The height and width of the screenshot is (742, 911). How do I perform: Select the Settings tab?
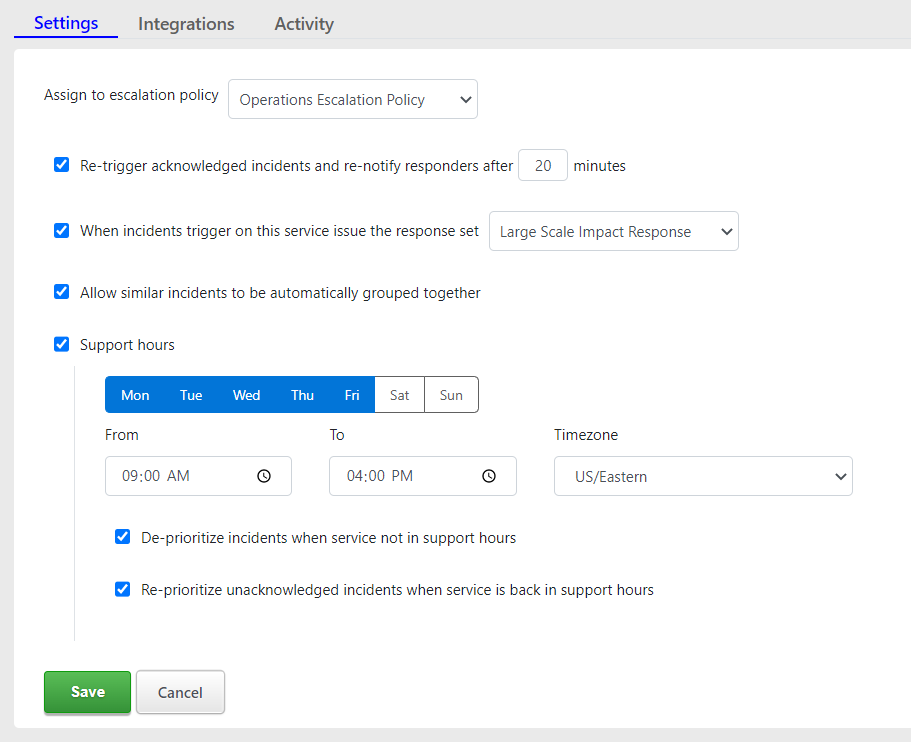(x=66, y=23)
